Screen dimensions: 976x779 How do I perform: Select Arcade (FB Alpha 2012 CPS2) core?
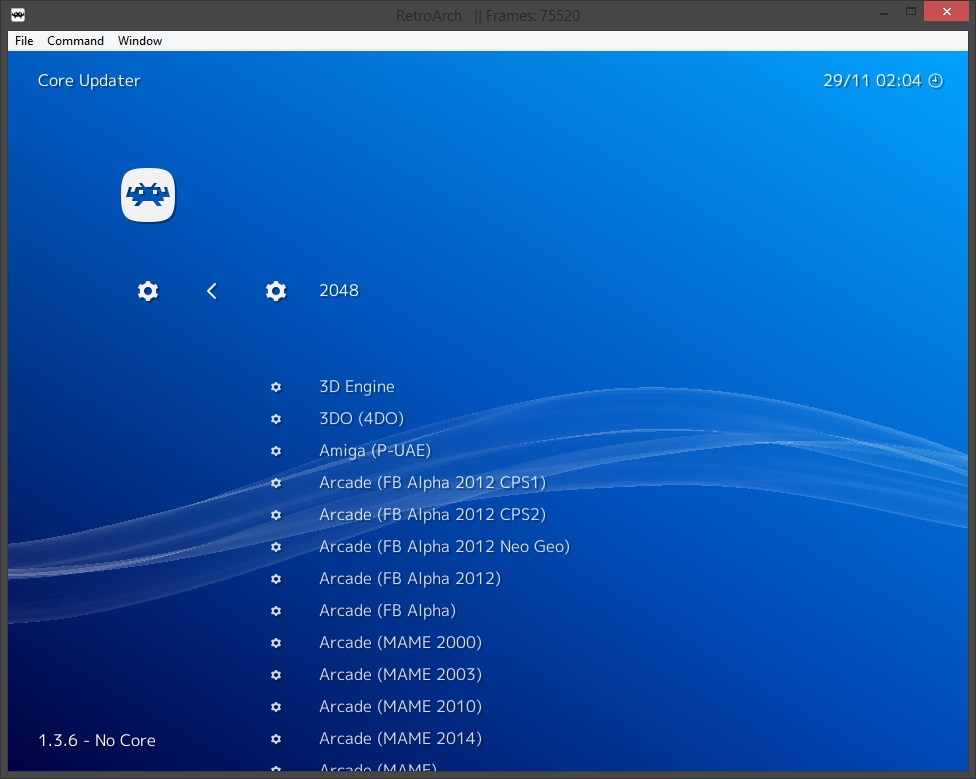[433, 515]
